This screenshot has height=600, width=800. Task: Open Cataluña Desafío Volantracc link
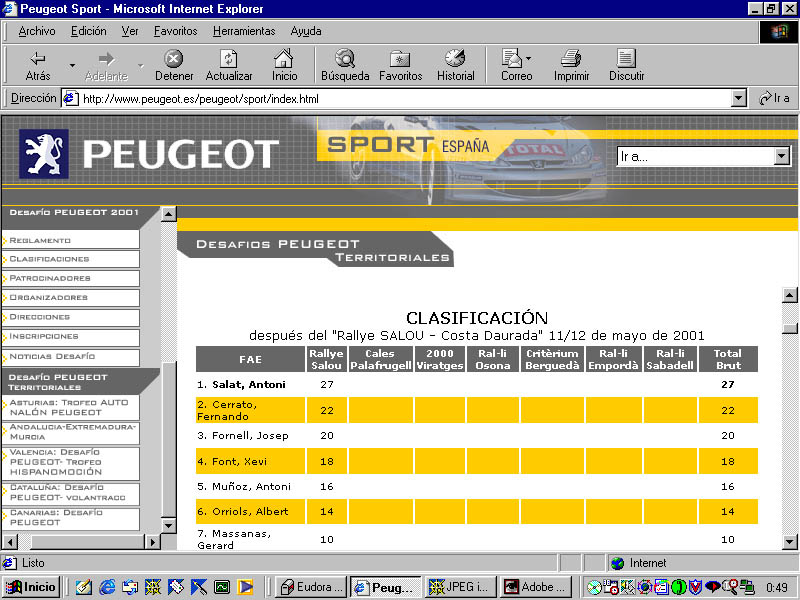(x=71, y=493)
